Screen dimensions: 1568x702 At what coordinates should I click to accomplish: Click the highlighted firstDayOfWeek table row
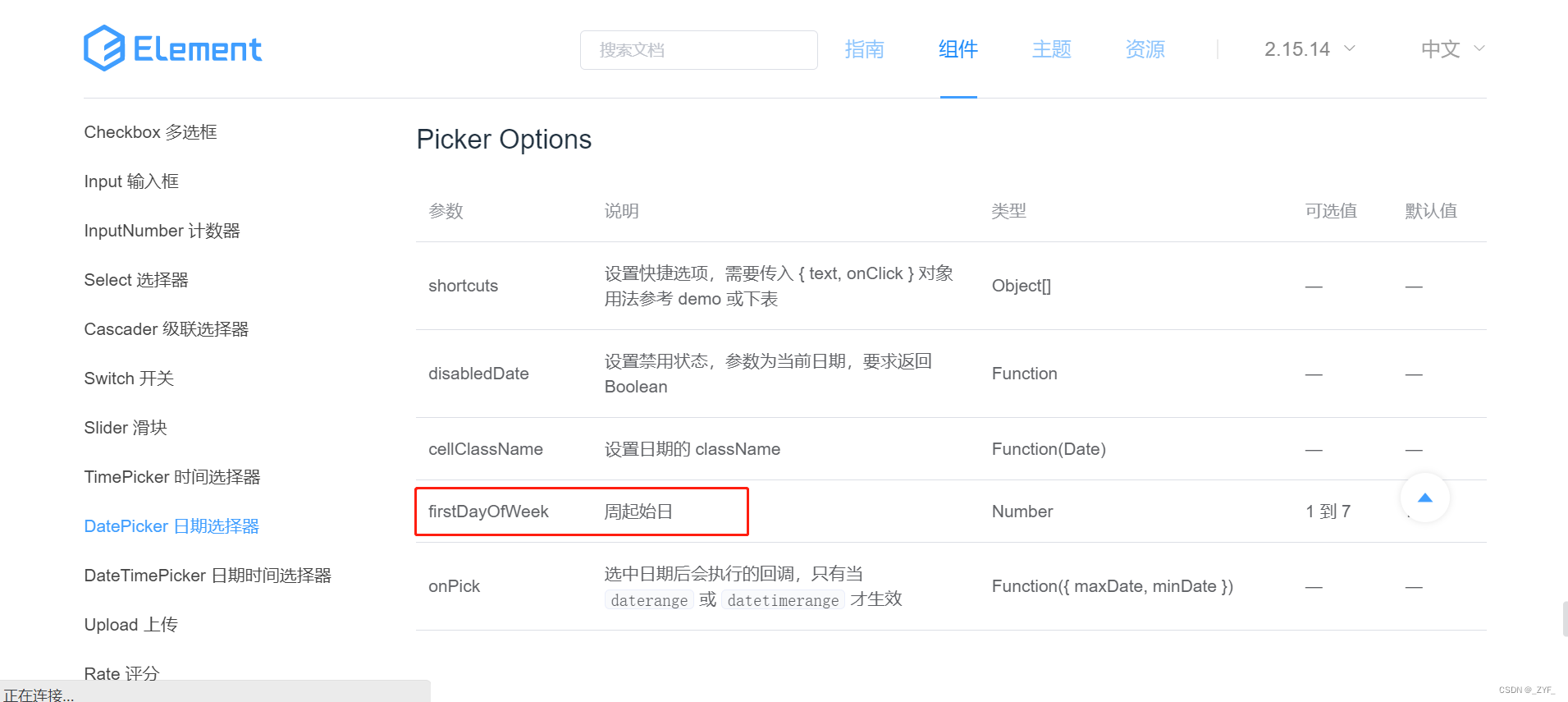point(581,511)
